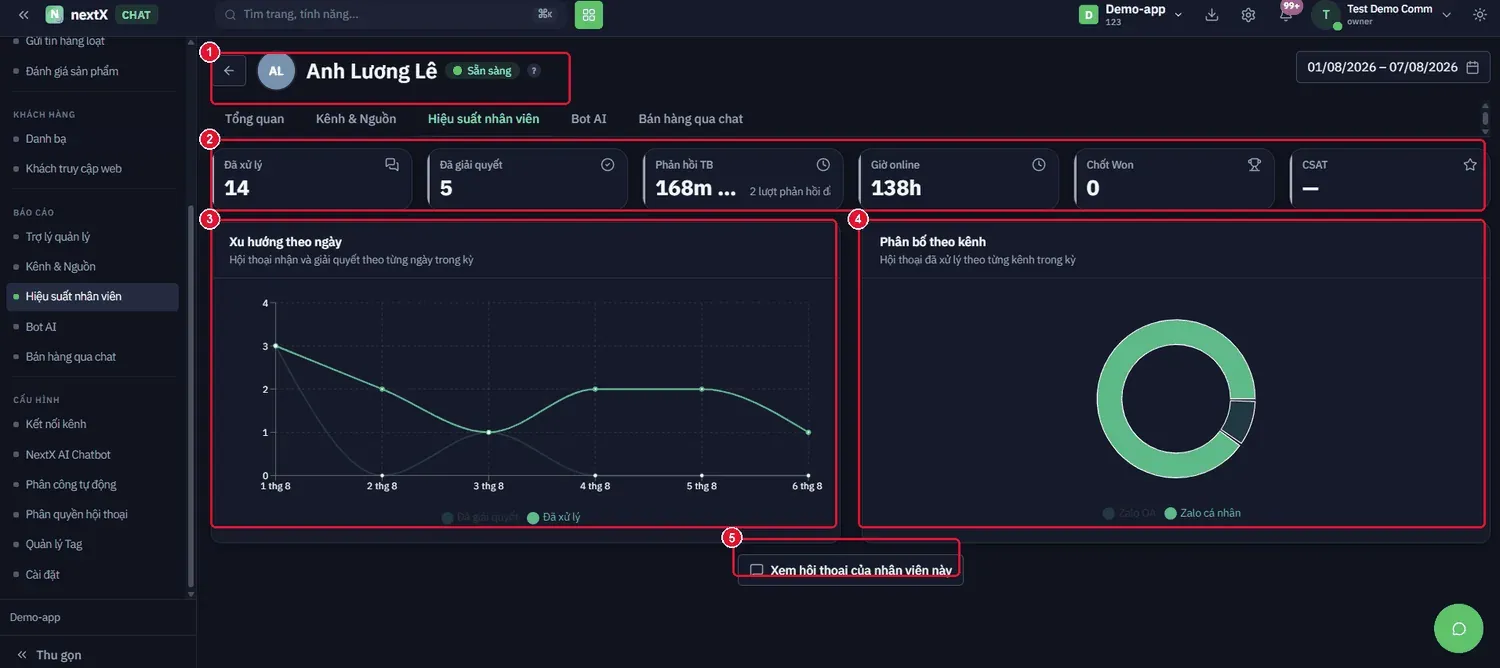Image resolution: width=1500 pixels, height=668 pixels.
Task: Click the download icon in the top bar
Action: (1212, 15)
